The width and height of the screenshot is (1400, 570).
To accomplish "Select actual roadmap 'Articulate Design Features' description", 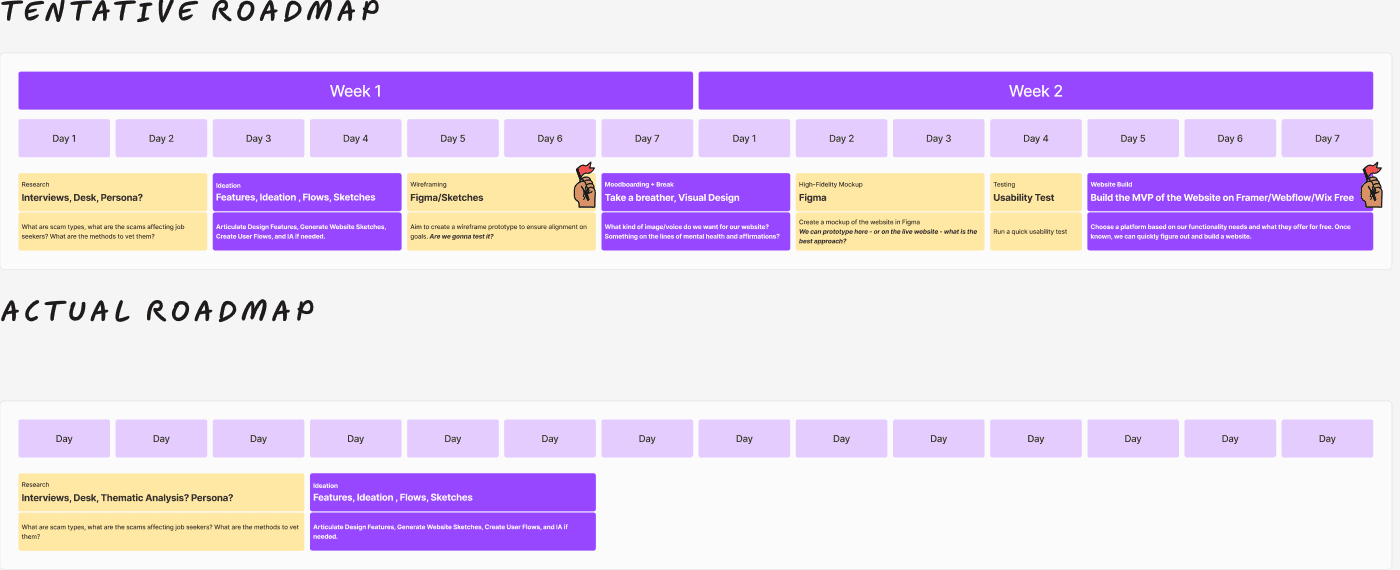I will point(453,532).
